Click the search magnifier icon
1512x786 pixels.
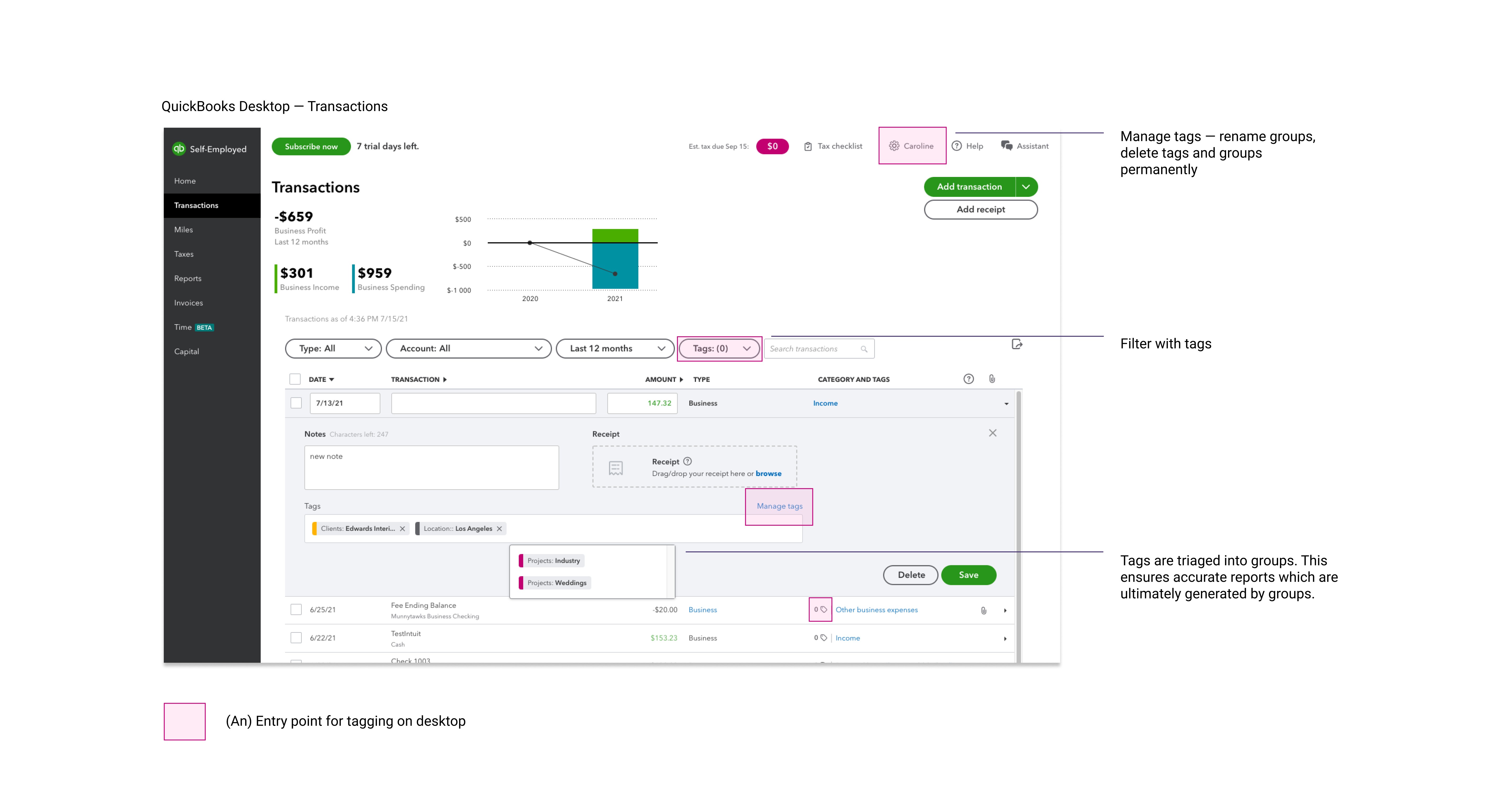point(864,349)
